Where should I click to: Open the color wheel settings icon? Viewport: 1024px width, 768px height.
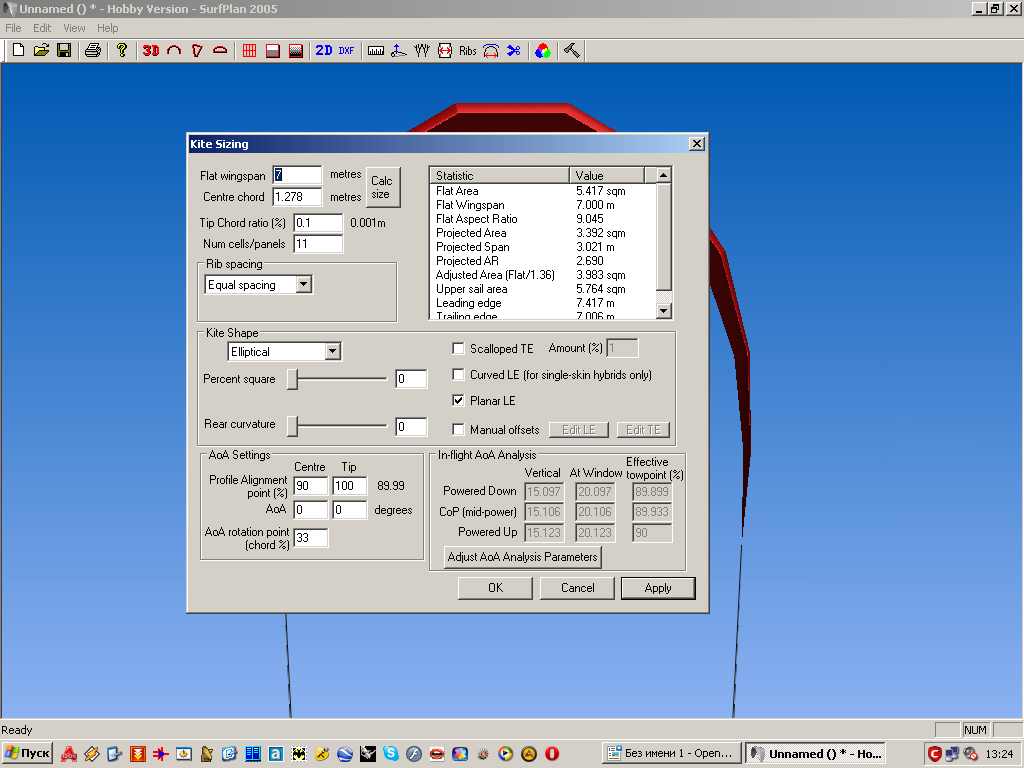pyautogui.click(x=542, y=50)
